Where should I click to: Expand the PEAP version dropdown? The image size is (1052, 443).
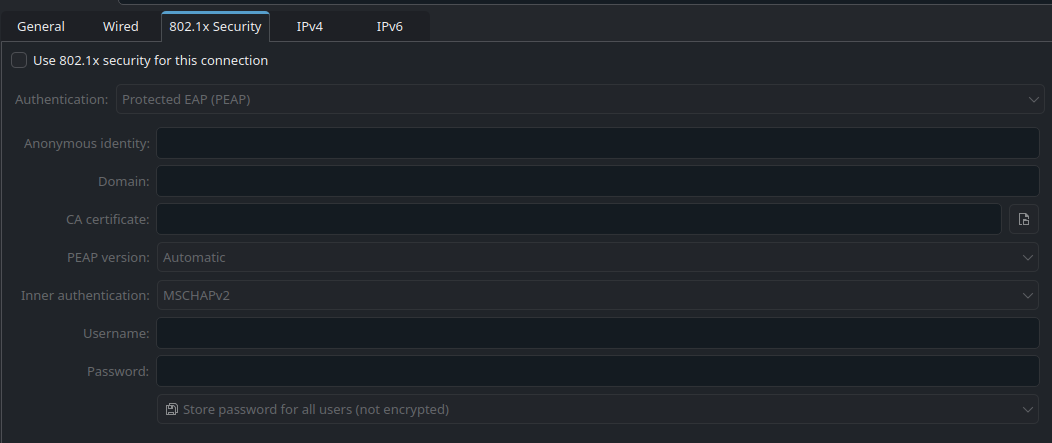coord(597,257)
